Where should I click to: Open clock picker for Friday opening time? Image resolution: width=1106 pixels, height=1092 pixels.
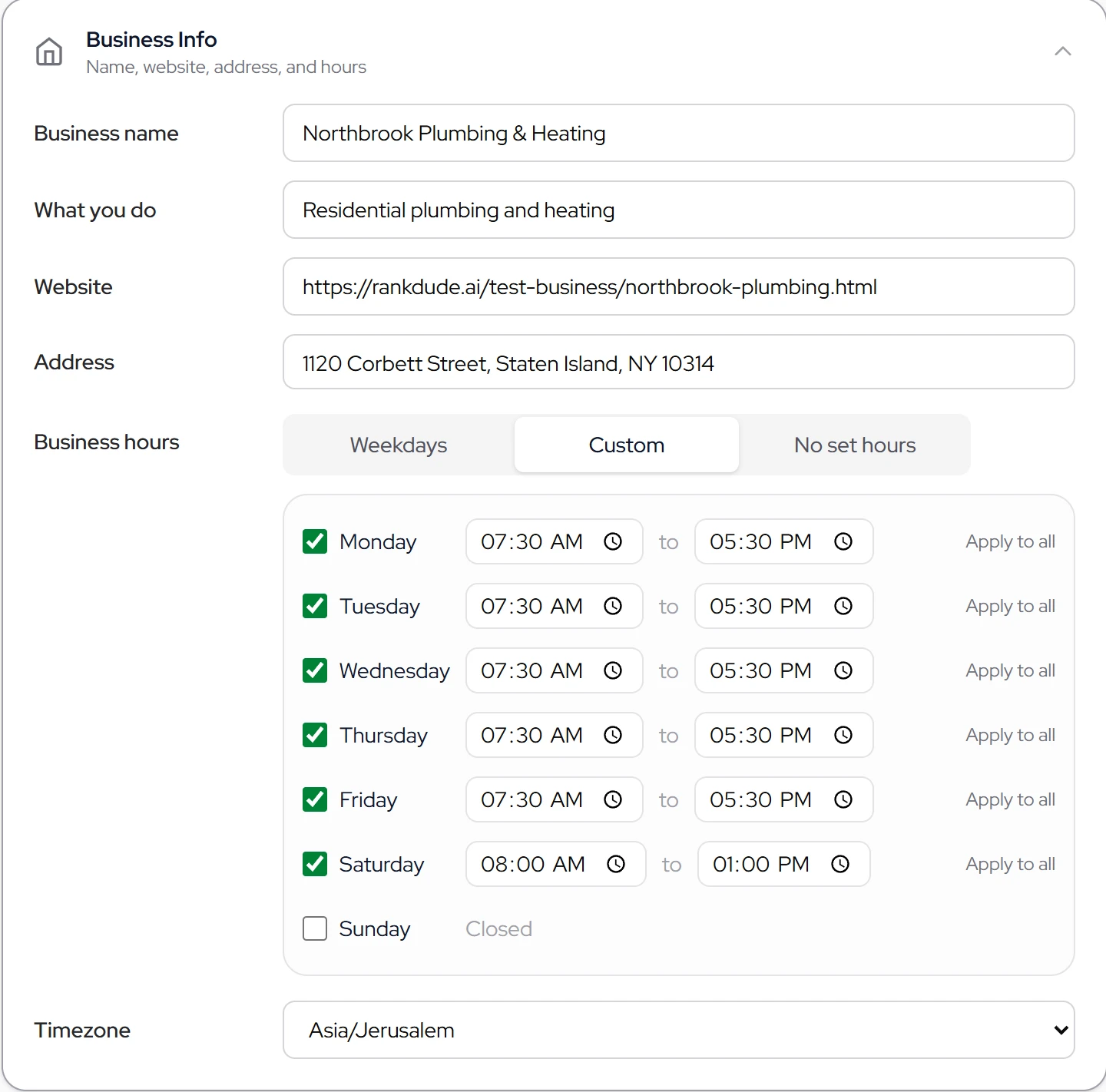pos(613,799)
